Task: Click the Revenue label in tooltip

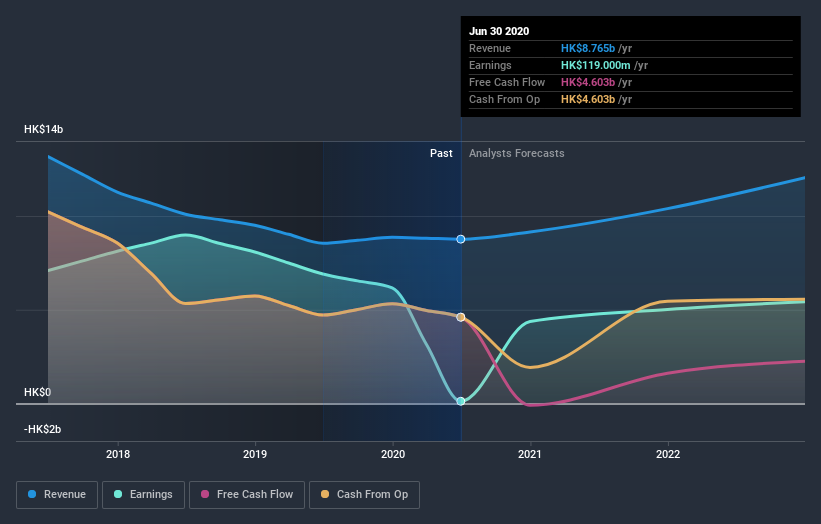Action: tap(490, 48)
